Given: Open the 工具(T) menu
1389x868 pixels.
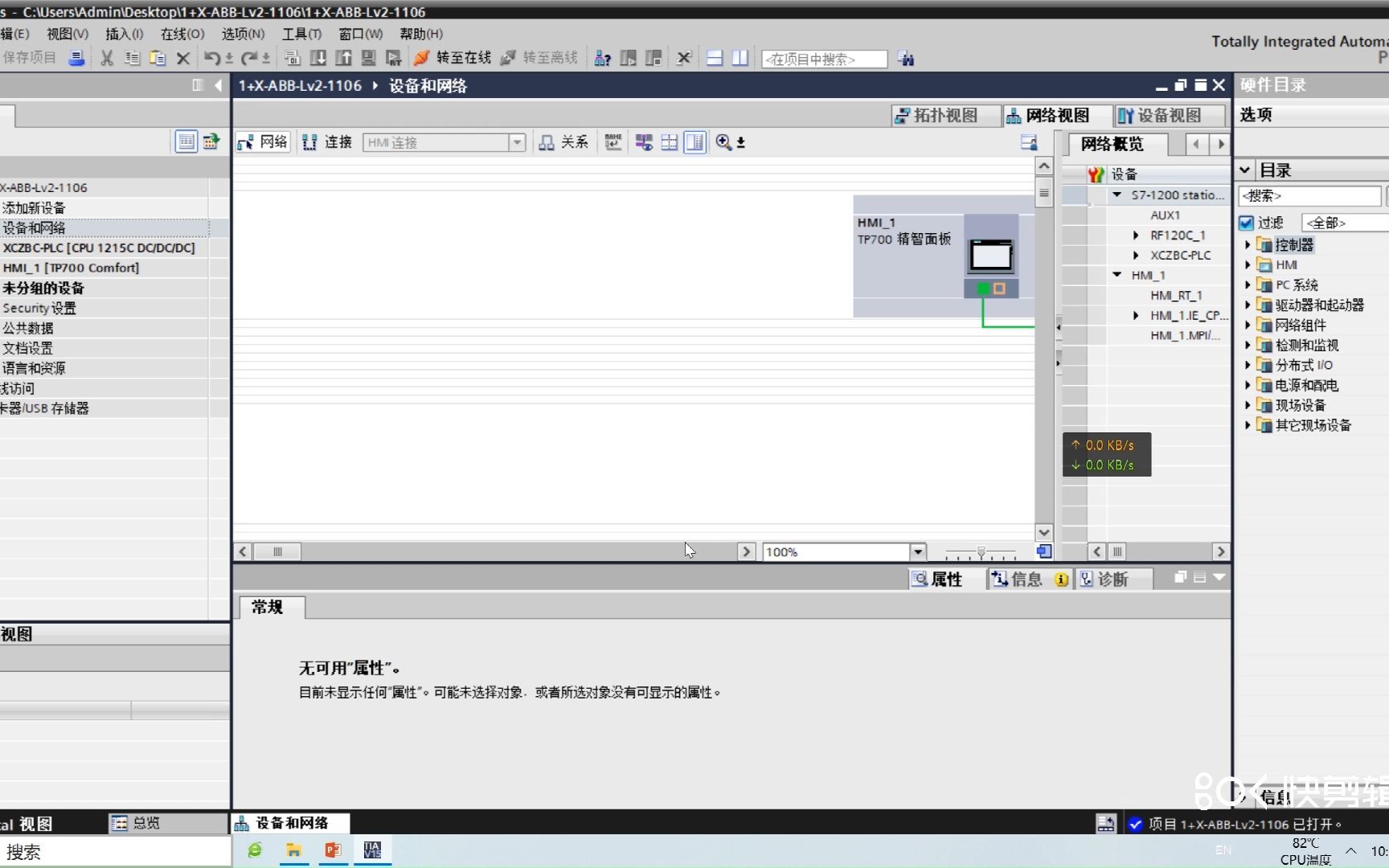Looking at the screenshot, I should tap(301, 34).
